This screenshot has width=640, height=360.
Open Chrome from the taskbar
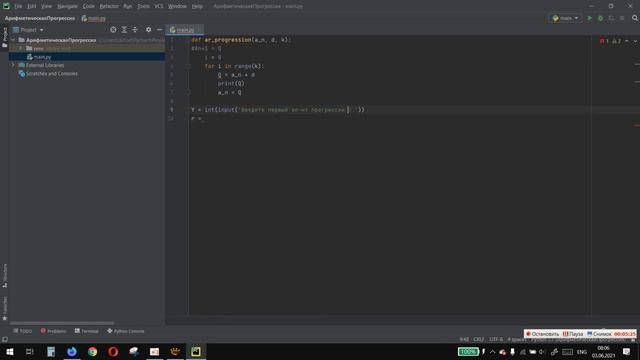click(x=93, y=351)
